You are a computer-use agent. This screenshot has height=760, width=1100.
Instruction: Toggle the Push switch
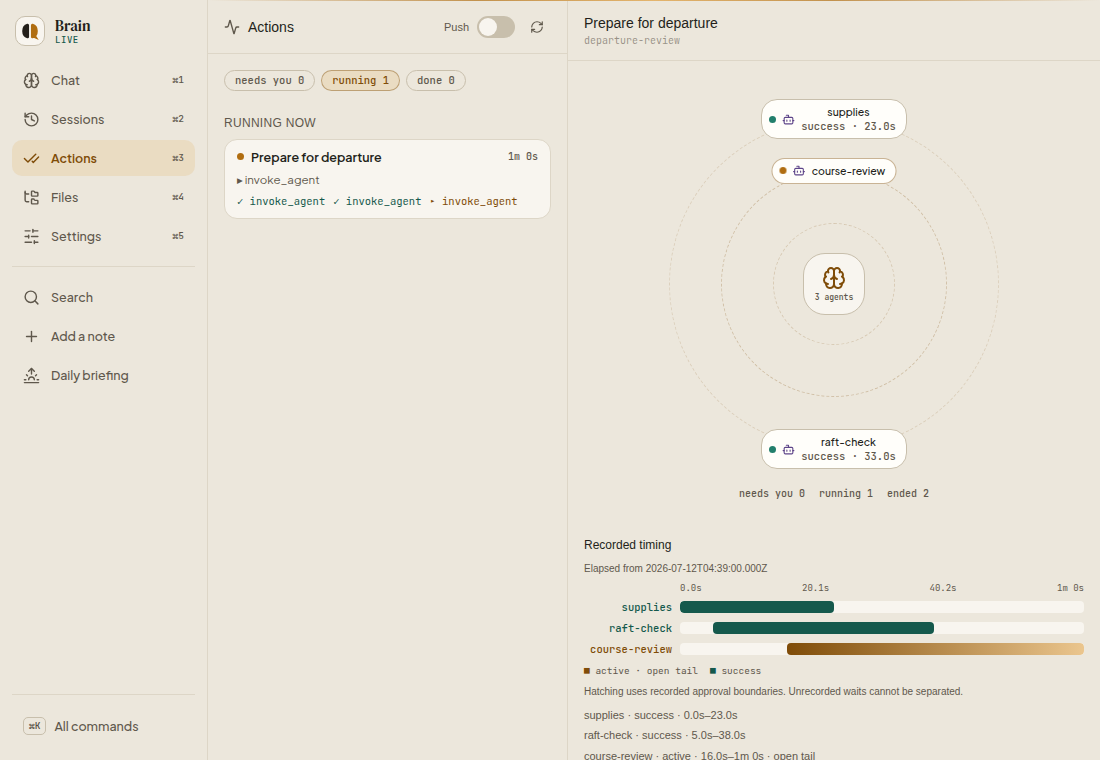(x=496, y=27)
